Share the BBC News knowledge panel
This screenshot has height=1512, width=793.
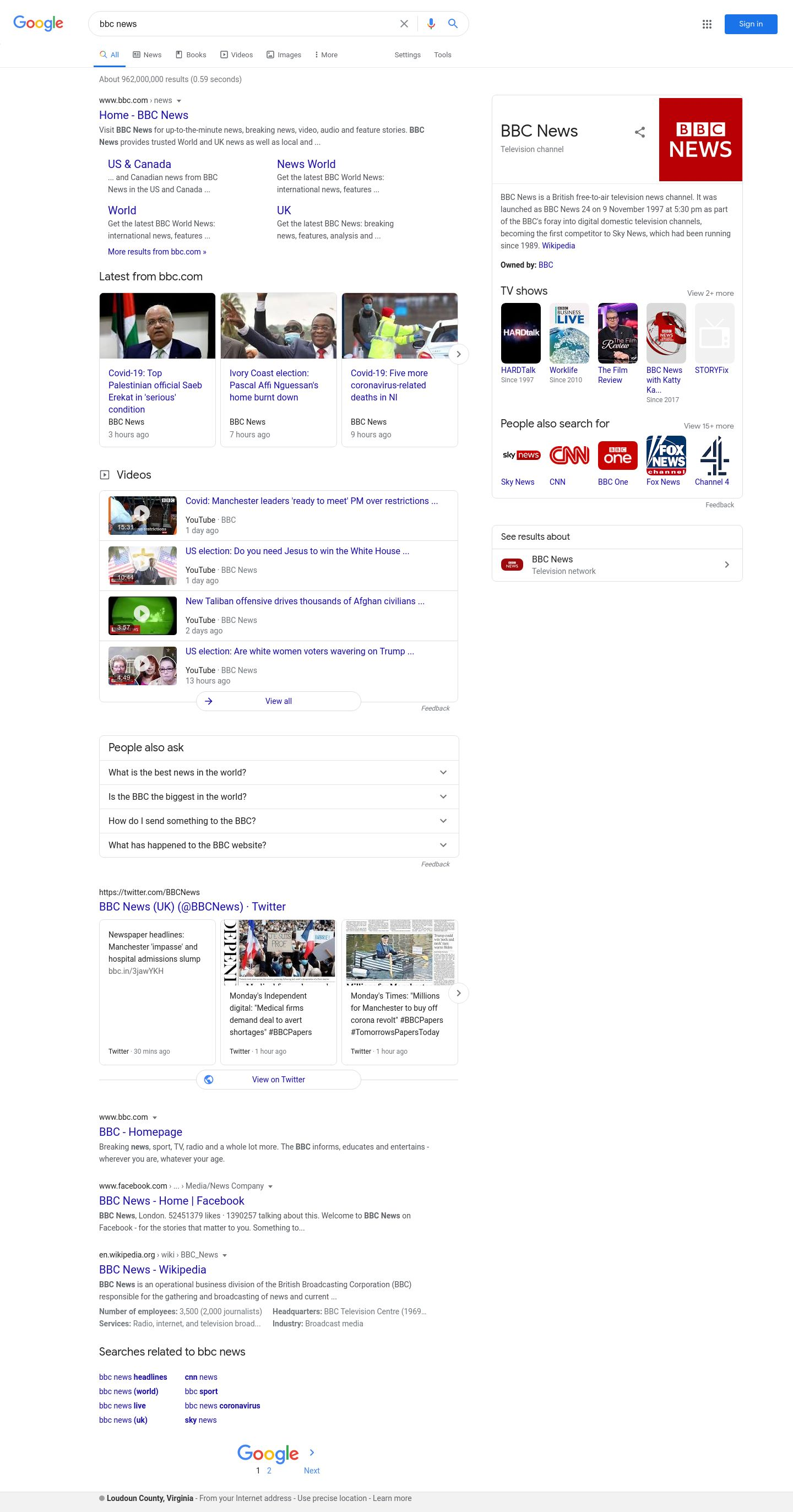tap(640, 133)
